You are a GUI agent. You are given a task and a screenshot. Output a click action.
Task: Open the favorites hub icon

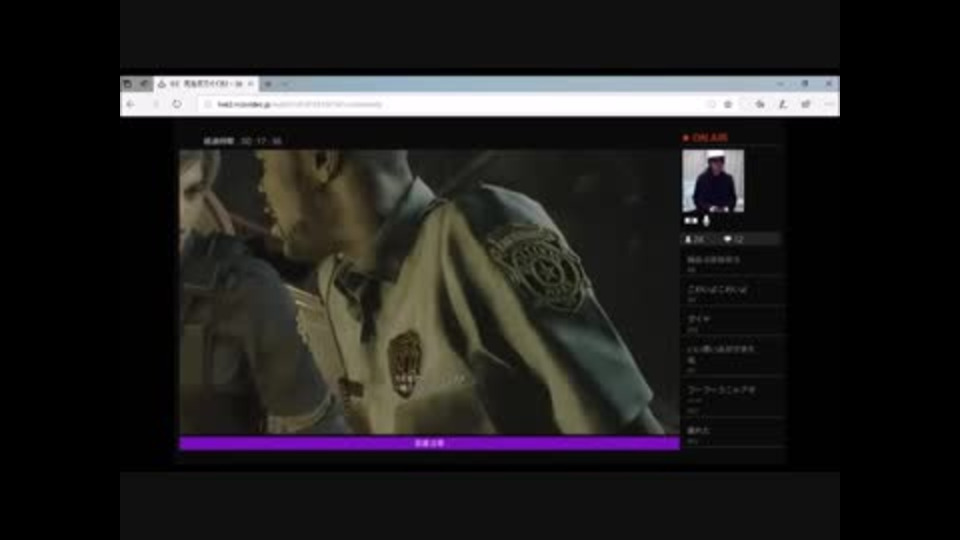tap(760, 105)
